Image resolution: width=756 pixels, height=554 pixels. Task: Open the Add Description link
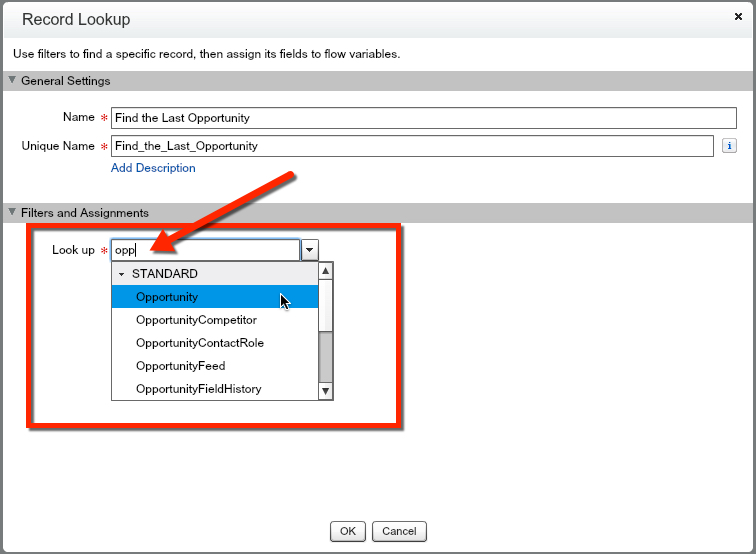[153, 168]
